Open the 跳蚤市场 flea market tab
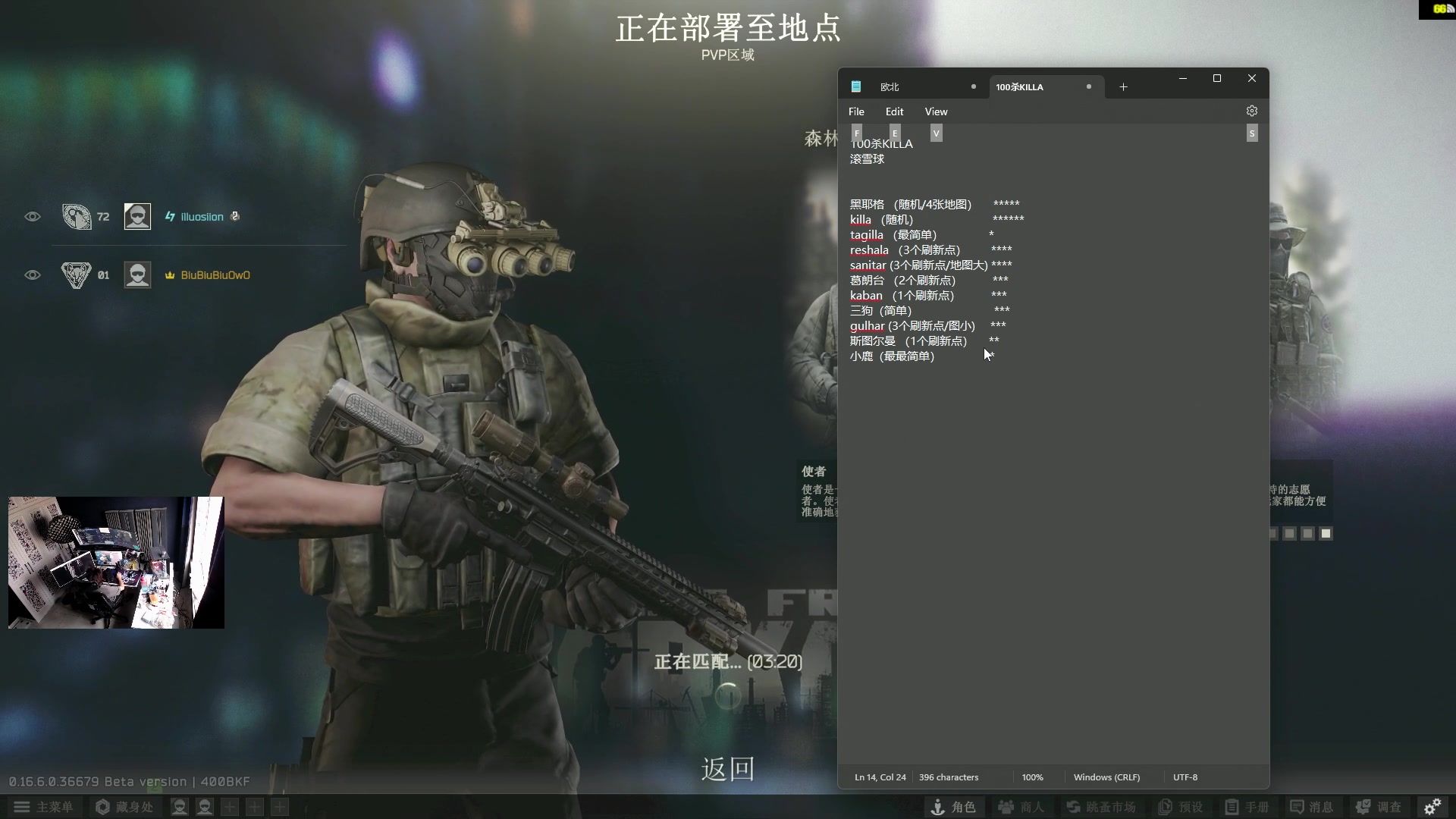Image resolution: width=1456 pixels, height=819 pixels. tap(1101, 807)
